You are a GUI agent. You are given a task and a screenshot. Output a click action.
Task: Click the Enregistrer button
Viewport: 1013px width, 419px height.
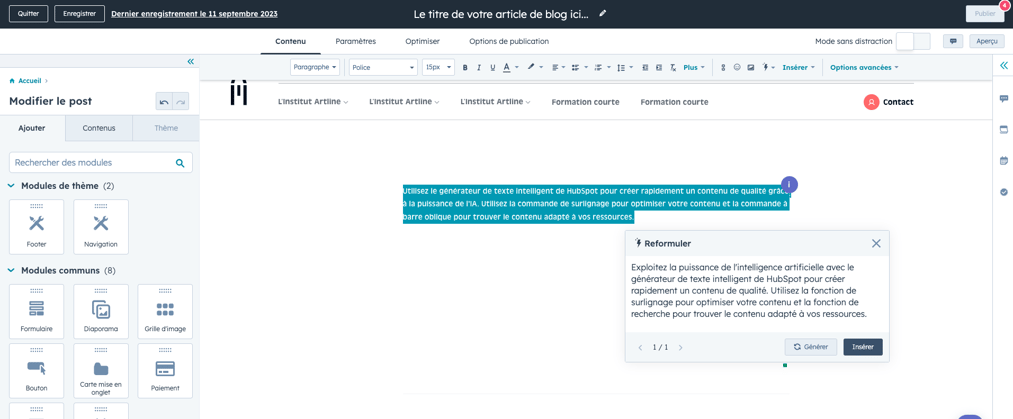(79, 14)
